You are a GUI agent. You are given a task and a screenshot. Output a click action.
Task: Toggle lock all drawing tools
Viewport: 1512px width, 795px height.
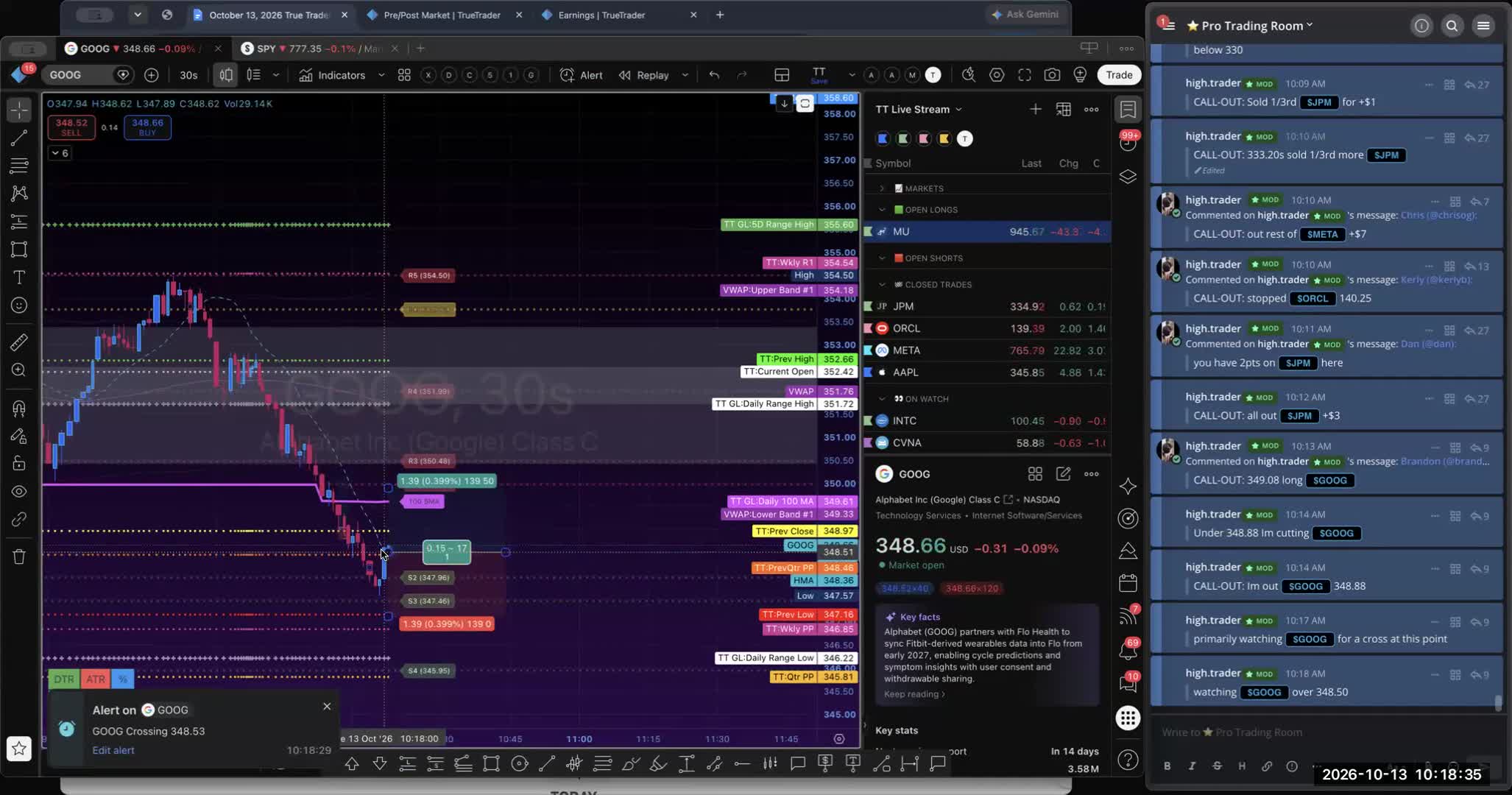(19, 463)
